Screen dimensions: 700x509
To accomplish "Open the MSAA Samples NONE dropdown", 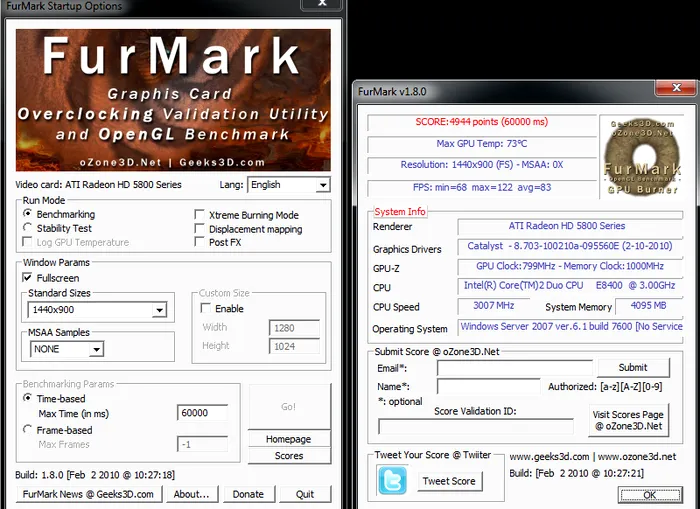I will coord(67,349).
